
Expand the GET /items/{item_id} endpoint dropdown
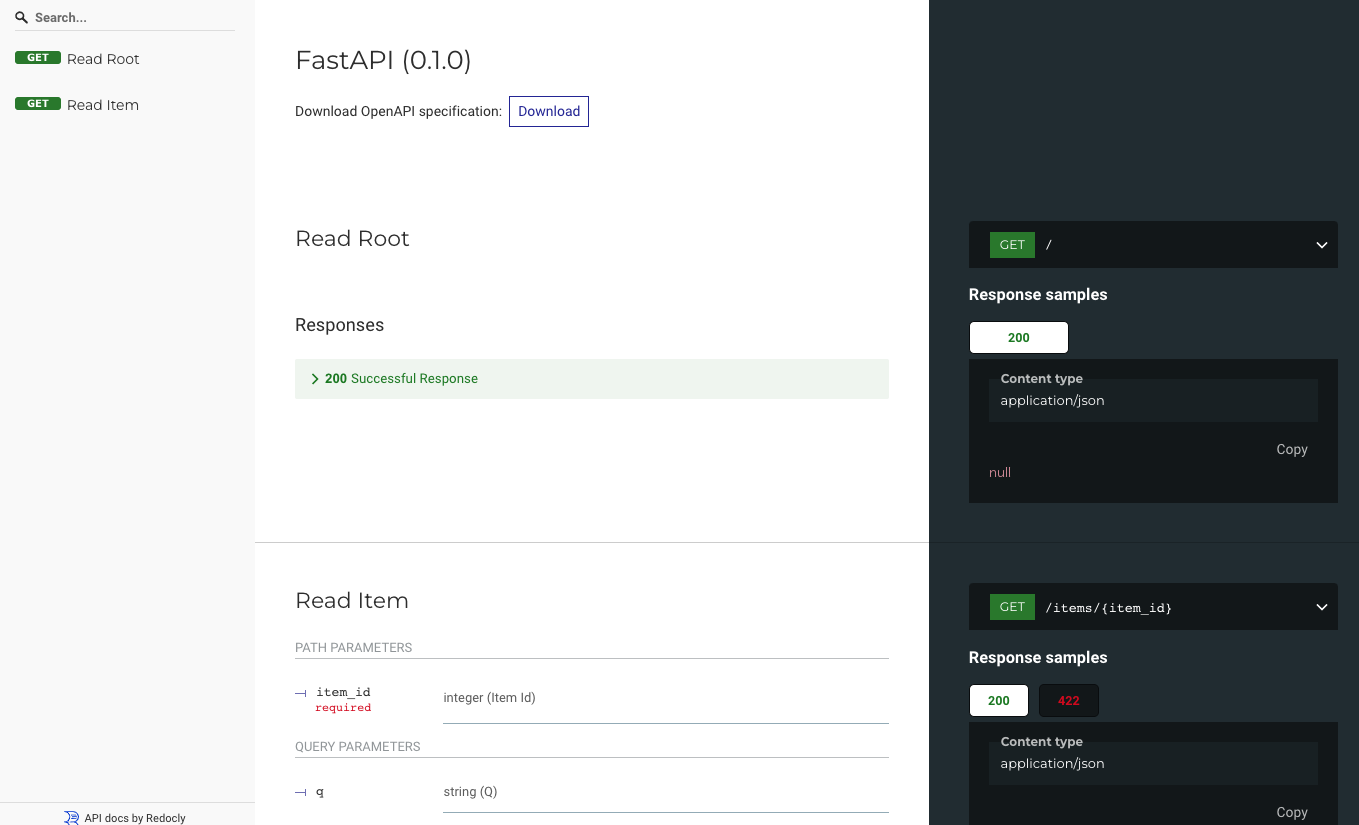(1153, 607)
